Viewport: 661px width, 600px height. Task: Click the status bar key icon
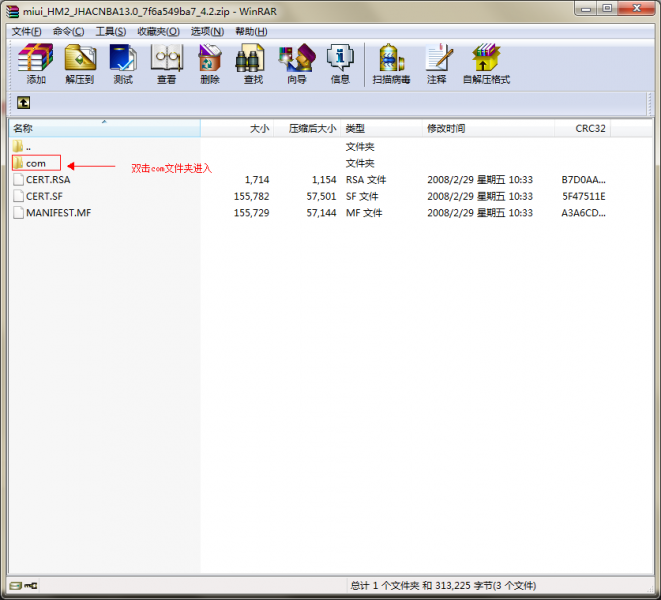pyautogui.click(x=31, y=585)
